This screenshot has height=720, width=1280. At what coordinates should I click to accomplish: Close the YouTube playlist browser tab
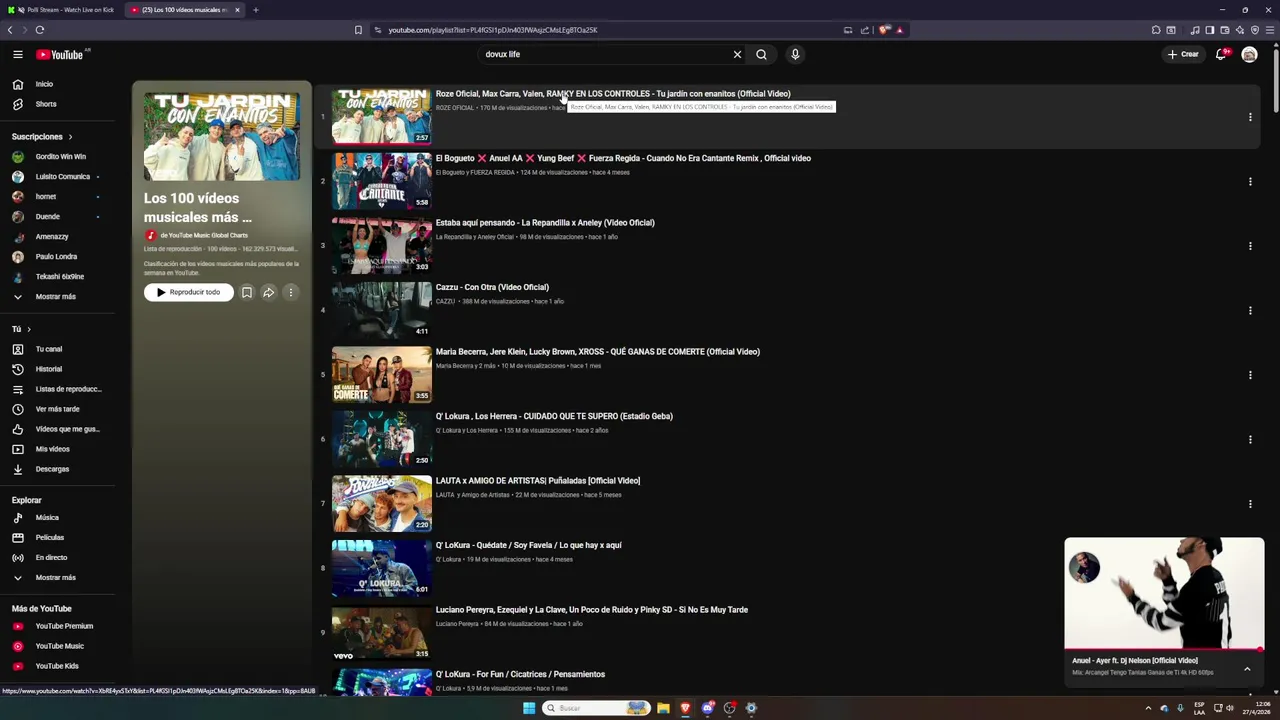pyautogui.click(x=237, y=10)
